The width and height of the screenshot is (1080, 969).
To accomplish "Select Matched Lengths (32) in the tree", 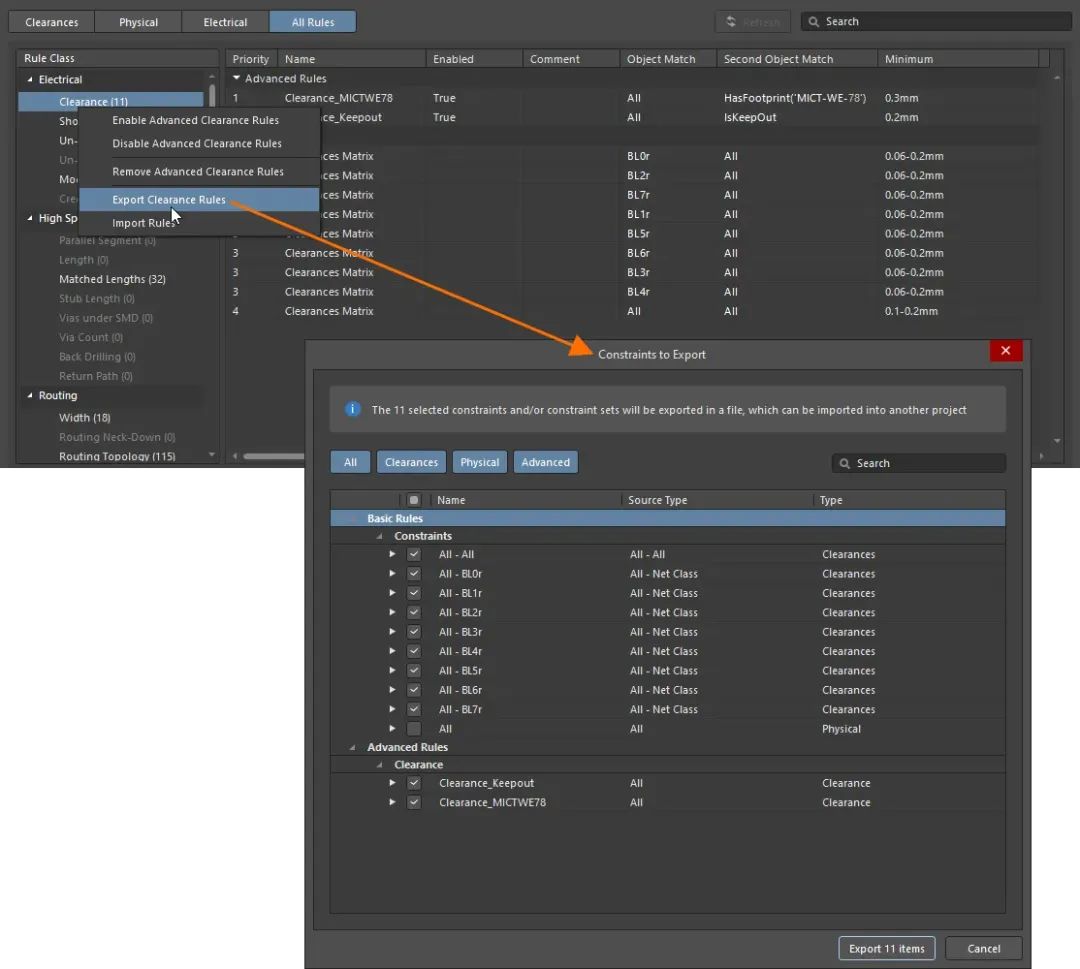I will 112,279.
